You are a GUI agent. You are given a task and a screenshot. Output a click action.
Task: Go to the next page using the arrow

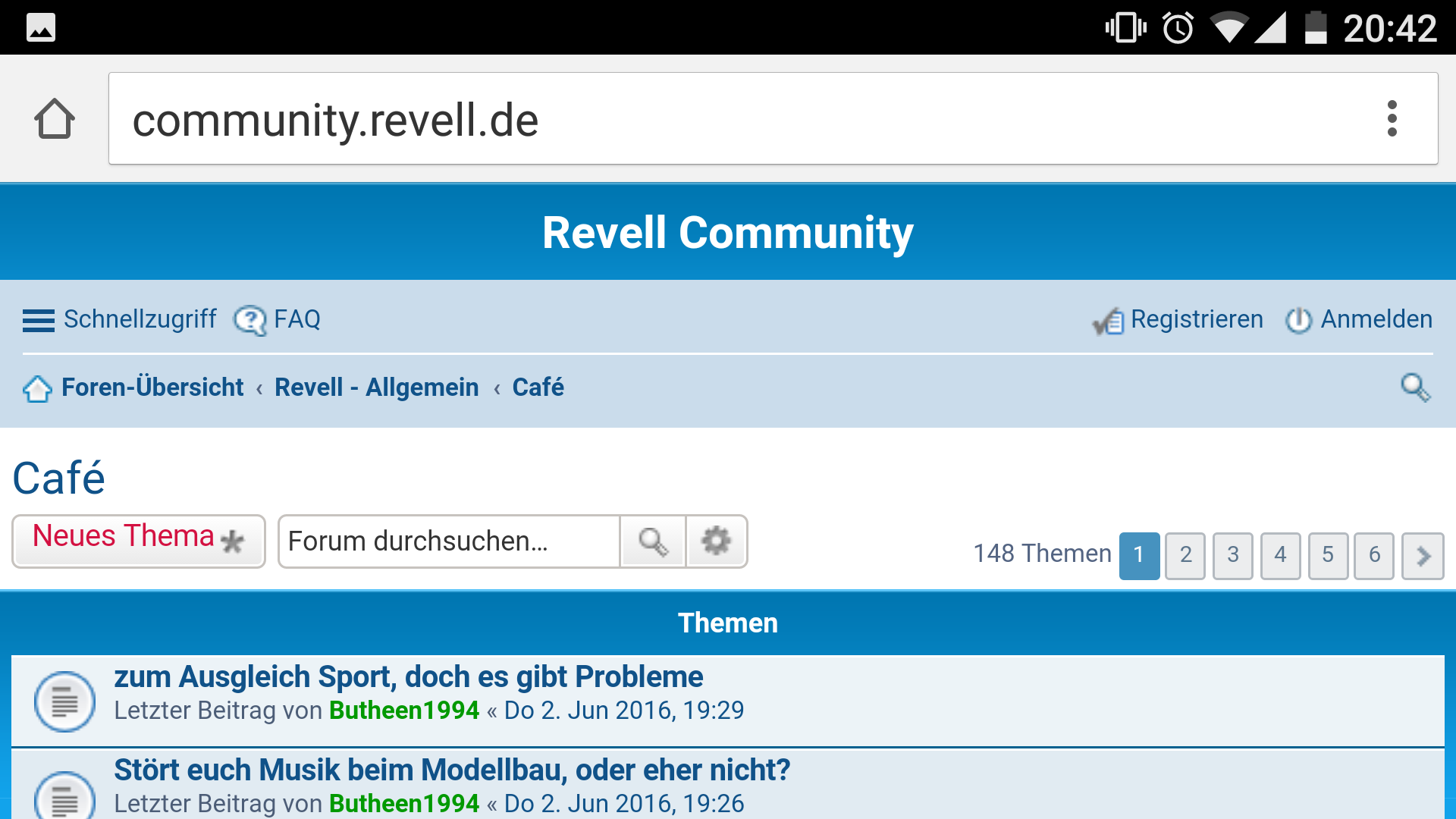(x=1423, y=556)
